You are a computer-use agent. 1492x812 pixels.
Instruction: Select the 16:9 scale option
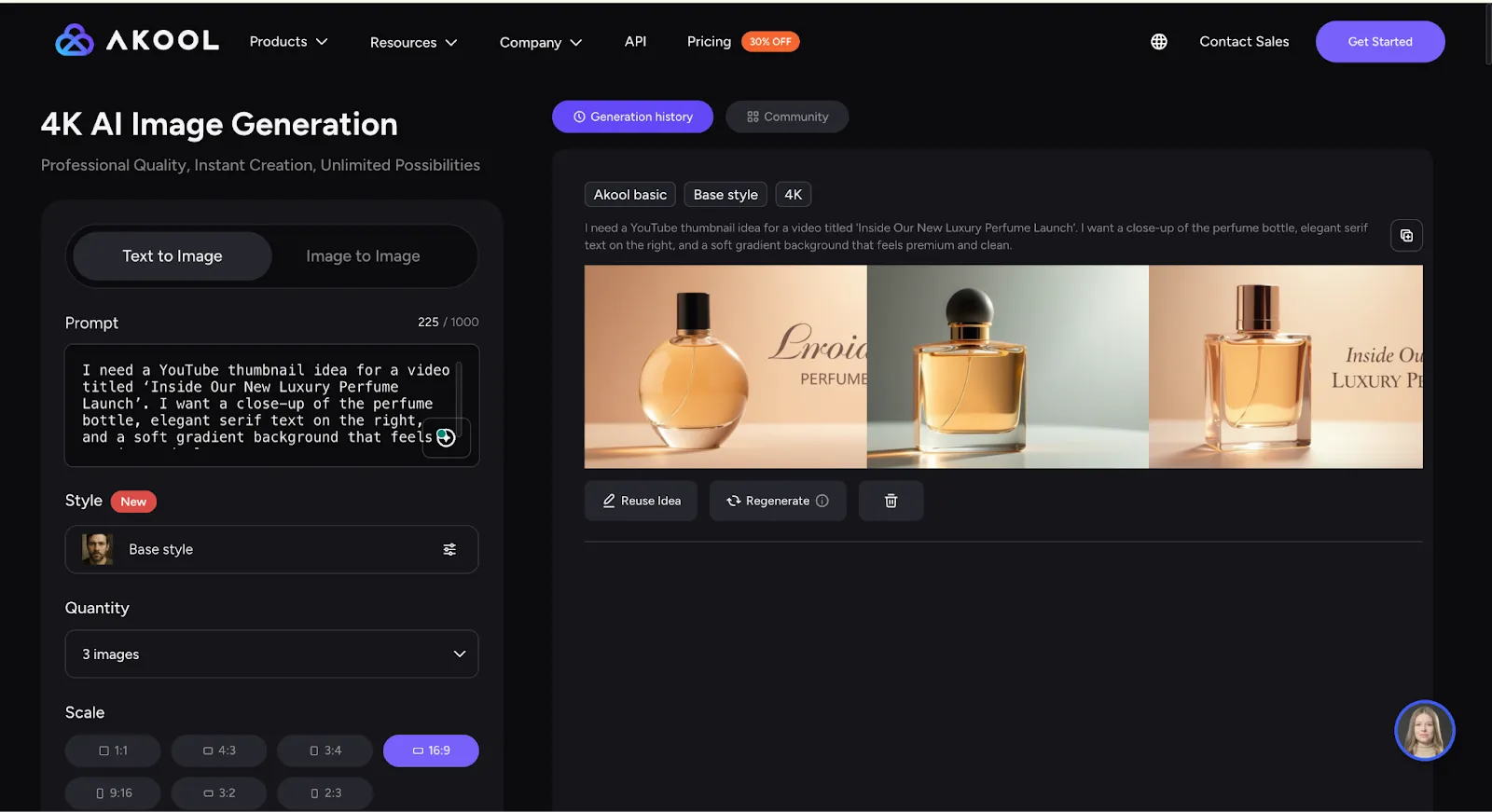point(431,750)
